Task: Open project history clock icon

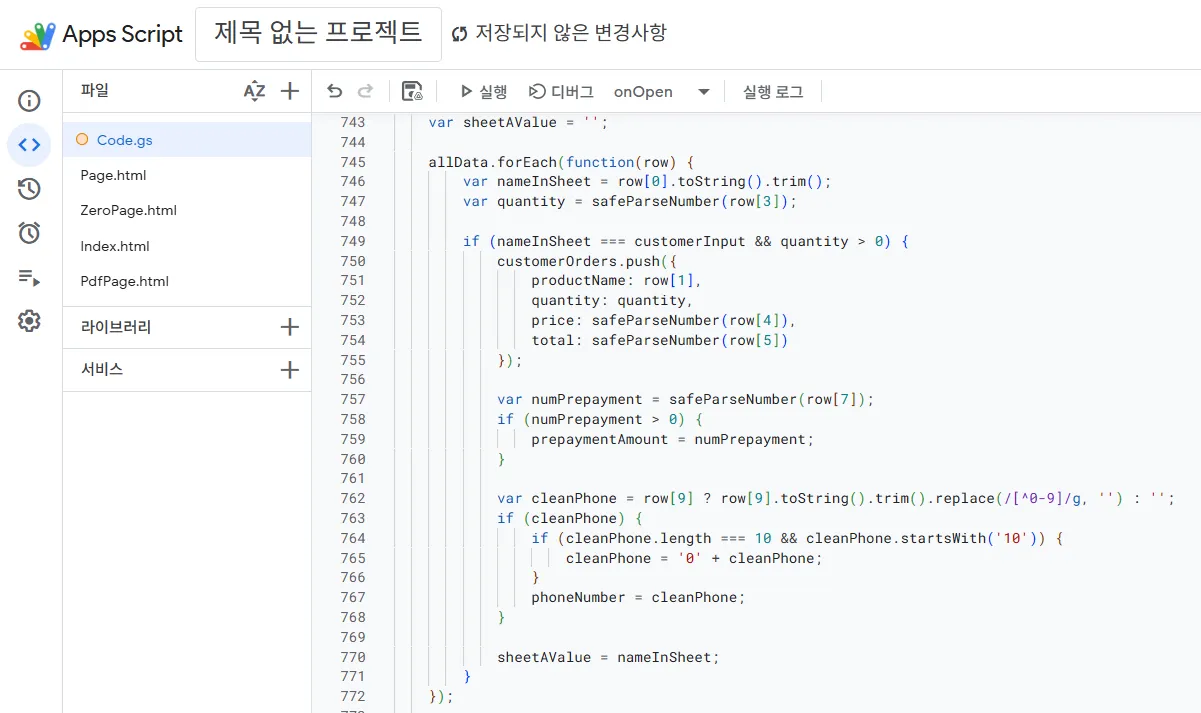Action: (29, 189)
